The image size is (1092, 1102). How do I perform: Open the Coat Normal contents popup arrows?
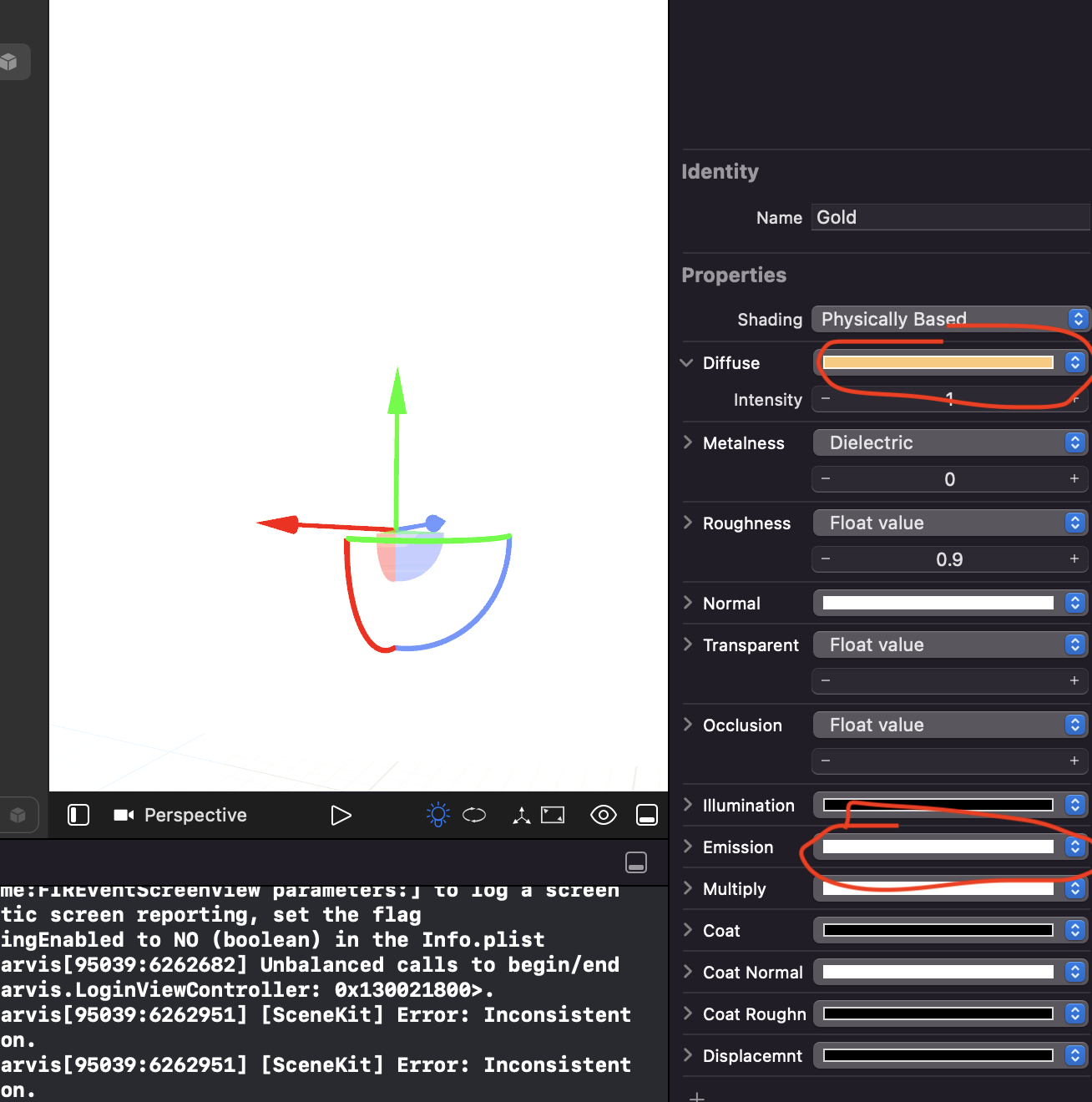(x=1075, y=972)
